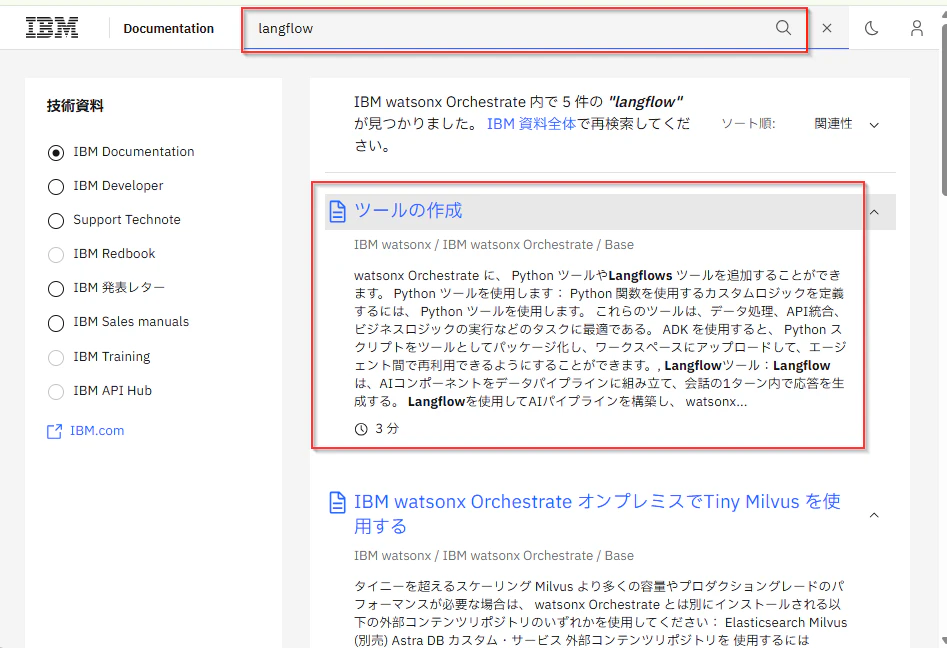Click the IBM 資料全体 link
This screenshot has height=648, width=947.
tap(531, 124)
